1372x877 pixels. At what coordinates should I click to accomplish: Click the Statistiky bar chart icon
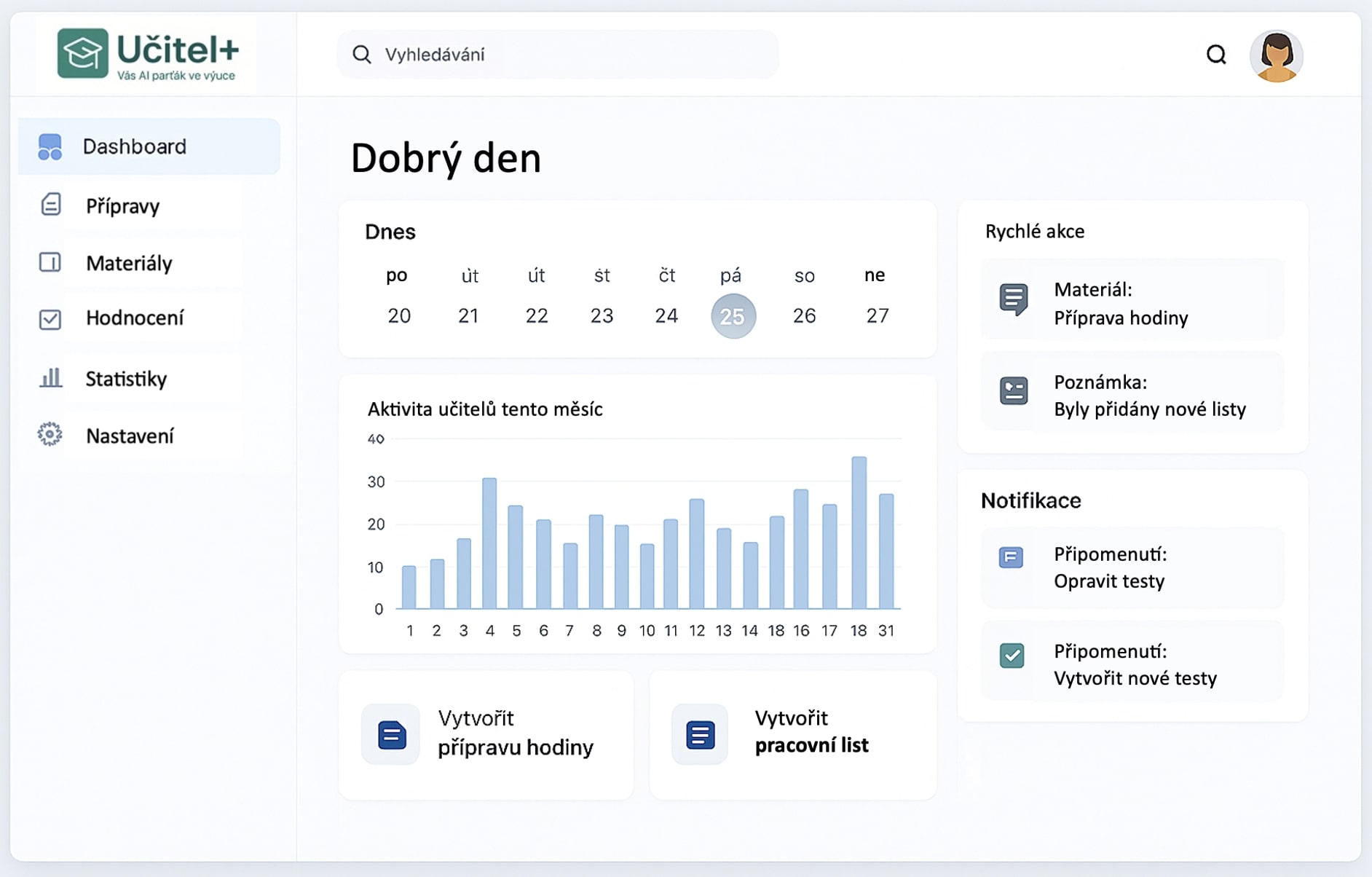pyautogui.click(x=50, y=378)
